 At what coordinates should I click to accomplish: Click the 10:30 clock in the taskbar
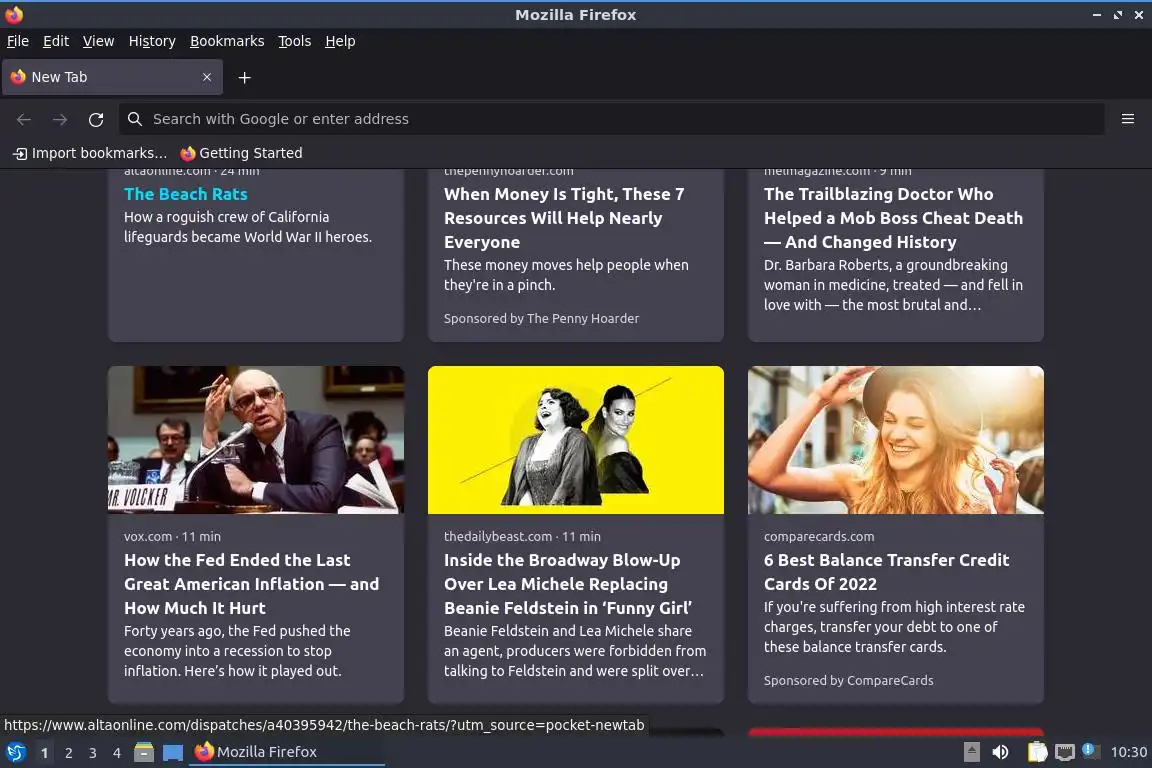(1128, 752)
